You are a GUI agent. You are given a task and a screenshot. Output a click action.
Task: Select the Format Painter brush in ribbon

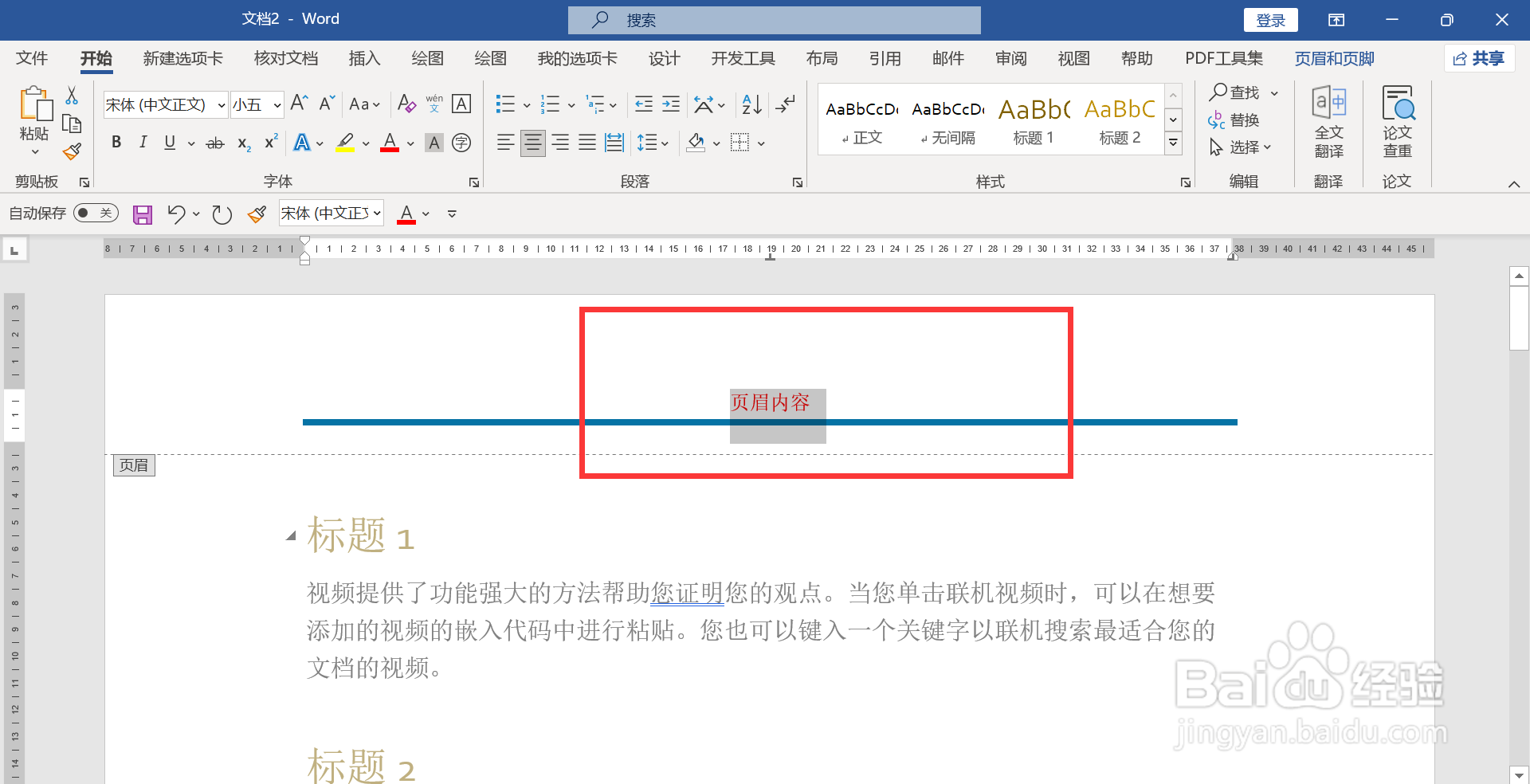click(72, 151)
